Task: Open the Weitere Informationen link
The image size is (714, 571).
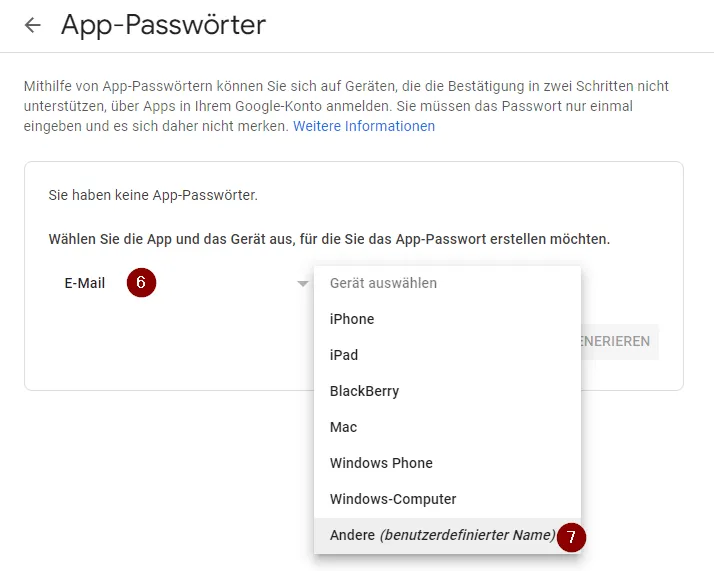Action: click(364, 127)
